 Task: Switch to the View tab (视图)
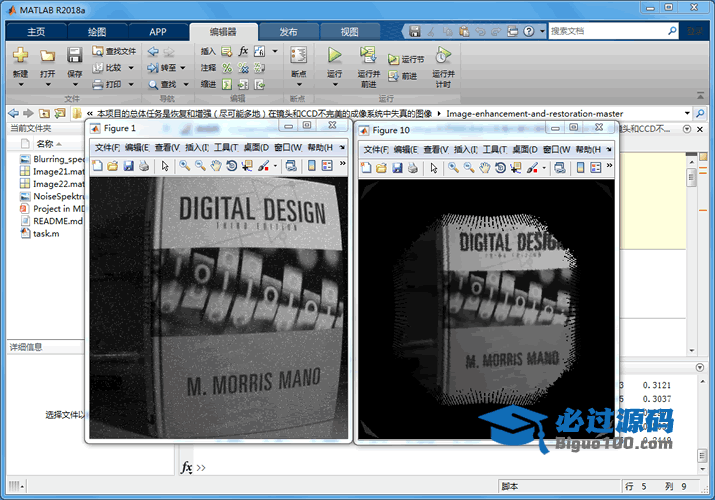tap(350, 31)
